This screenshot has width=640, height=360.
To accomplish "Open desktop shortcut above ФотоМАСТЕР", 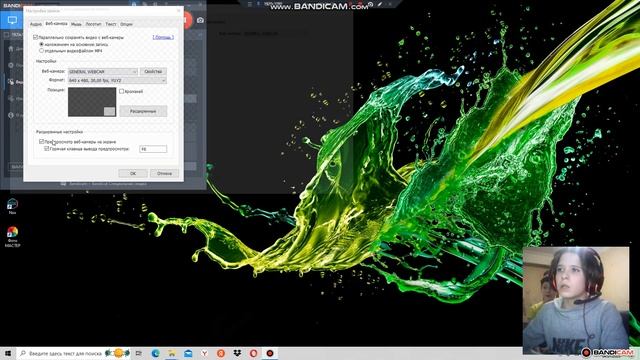I will coord(12,206).
